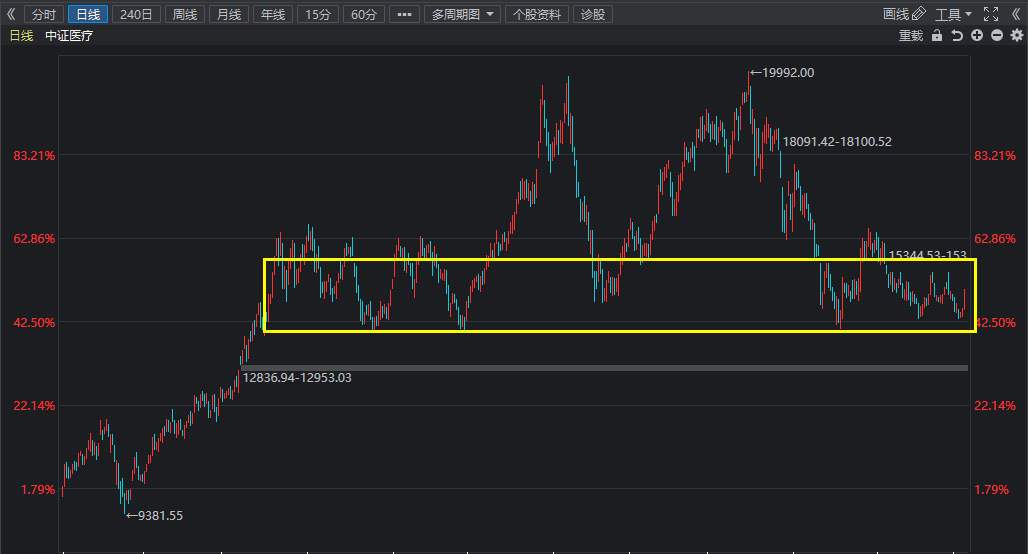Click left axis 42.50% label

click(34, 323)
